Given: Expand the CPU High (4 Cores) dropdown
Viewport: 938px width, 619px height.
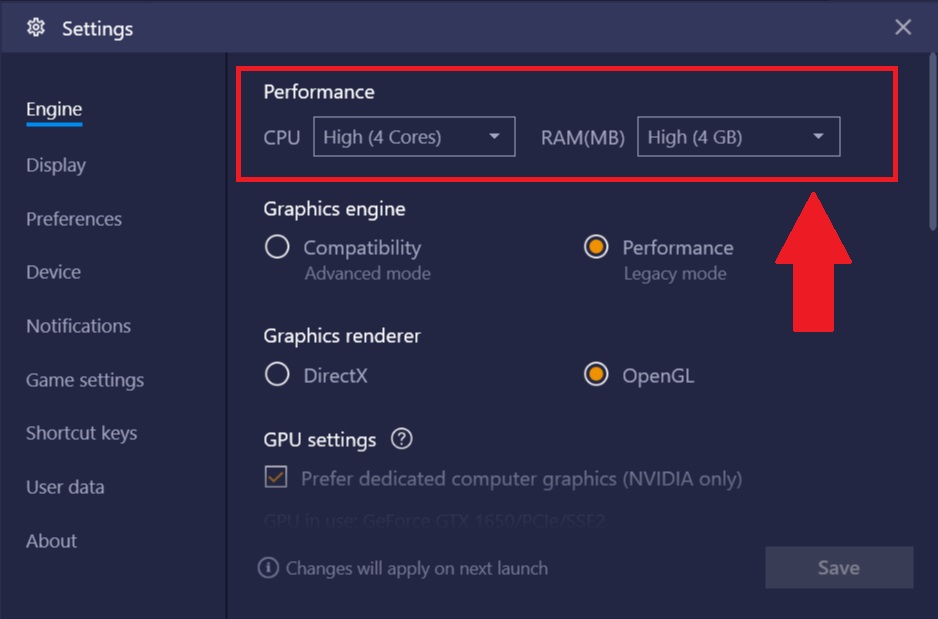Looking at the screenshot, I should click(414, 137).
